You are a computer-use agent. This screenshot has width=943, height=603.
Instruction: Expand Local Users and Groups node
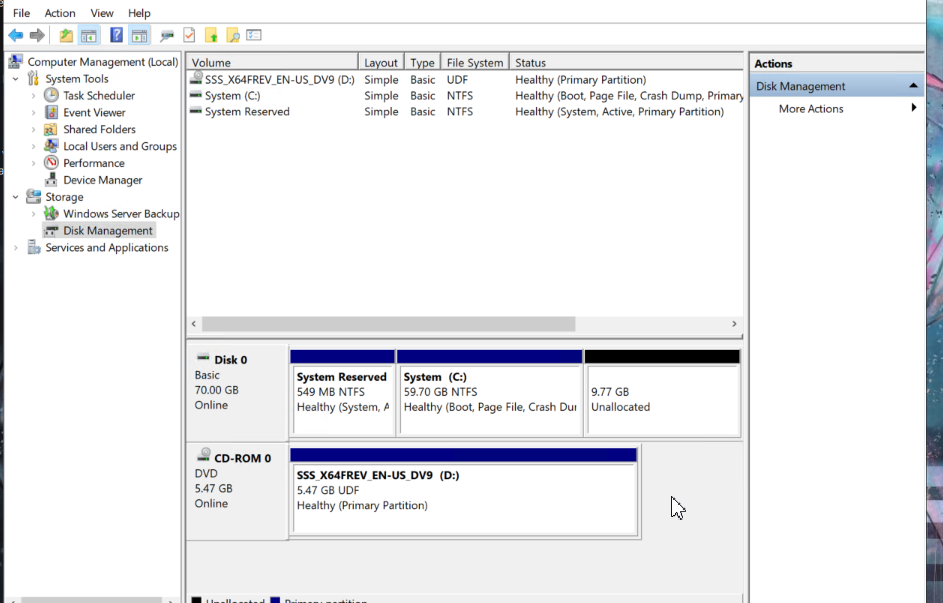coord(34,146)
